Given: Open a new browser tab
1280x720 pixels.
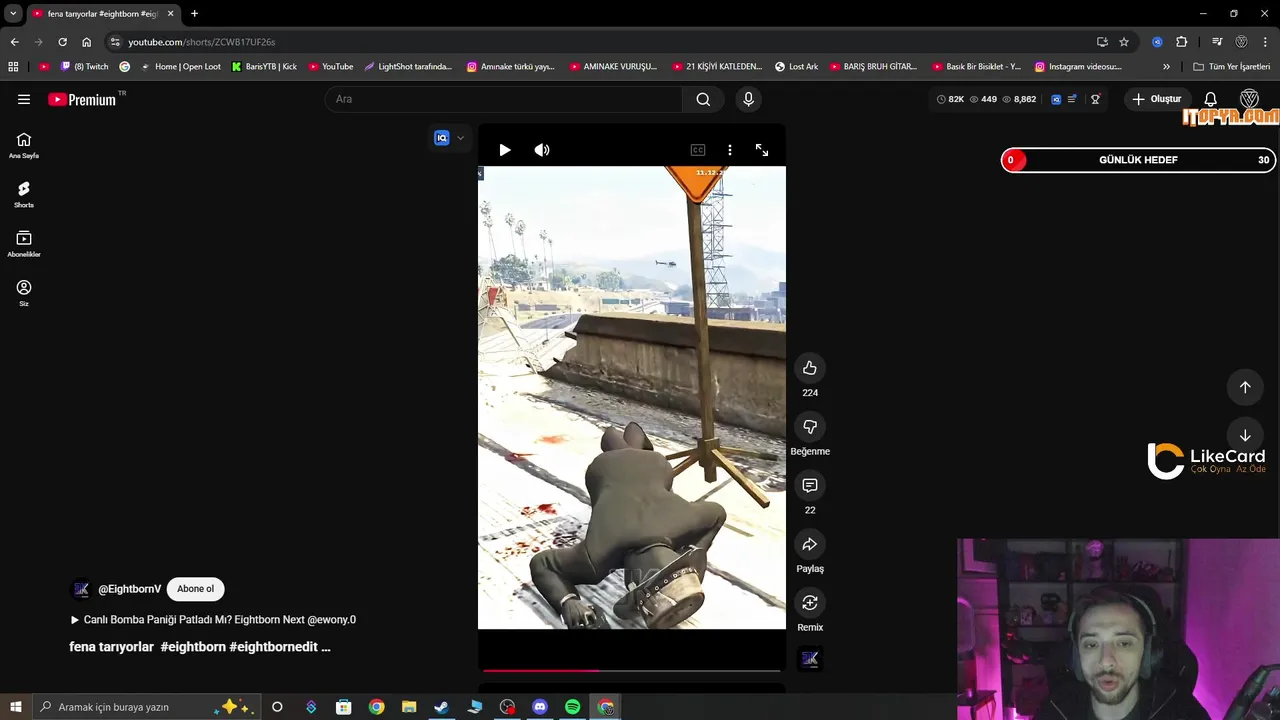Looking at the screenshot, I should click(x=194, y=14).
